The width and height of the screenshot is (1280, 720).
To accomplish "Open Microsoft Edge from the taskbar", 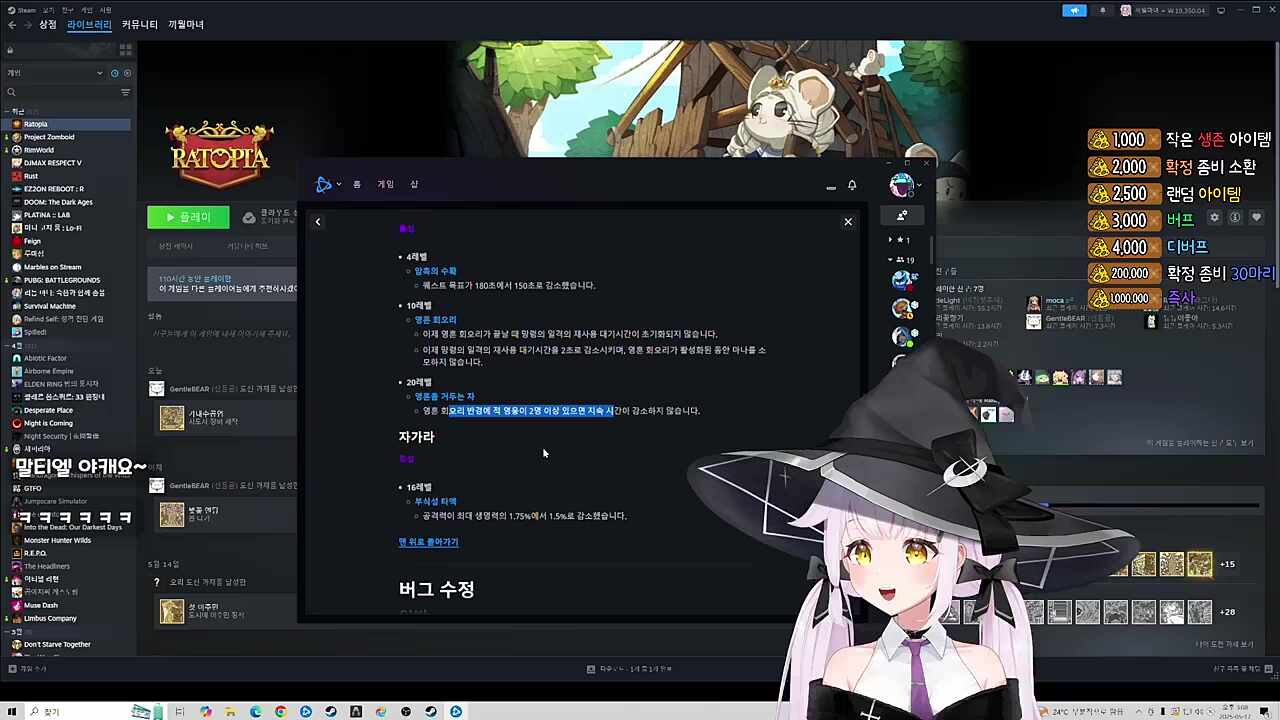I will [255, 712].
